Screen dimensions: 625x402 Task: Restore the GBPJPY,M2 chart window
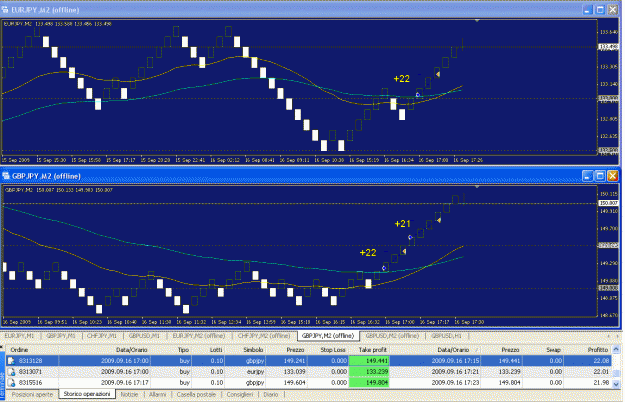point(600,176)
